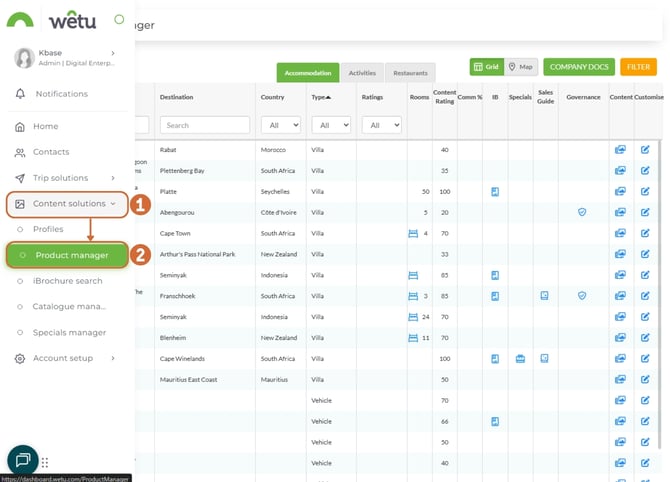Select Map view toggle
This screenshot has height=482, width=670.
520,67
